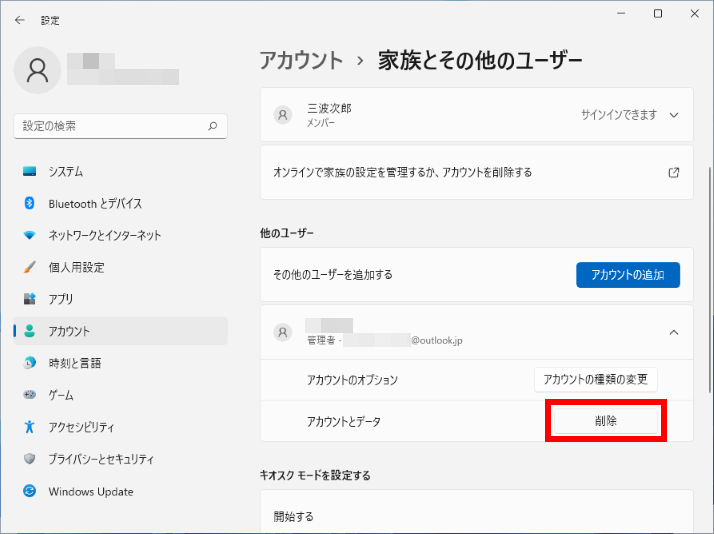This screenshot has height=534, width=714.
Task: Go back using the arrow icon
Action: click(20, 20)
